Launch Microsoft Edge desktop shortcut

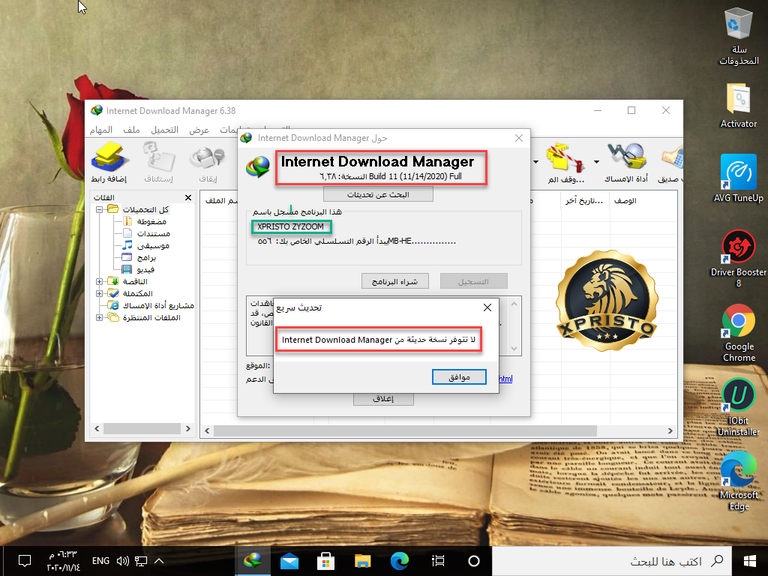click(739, 482)
